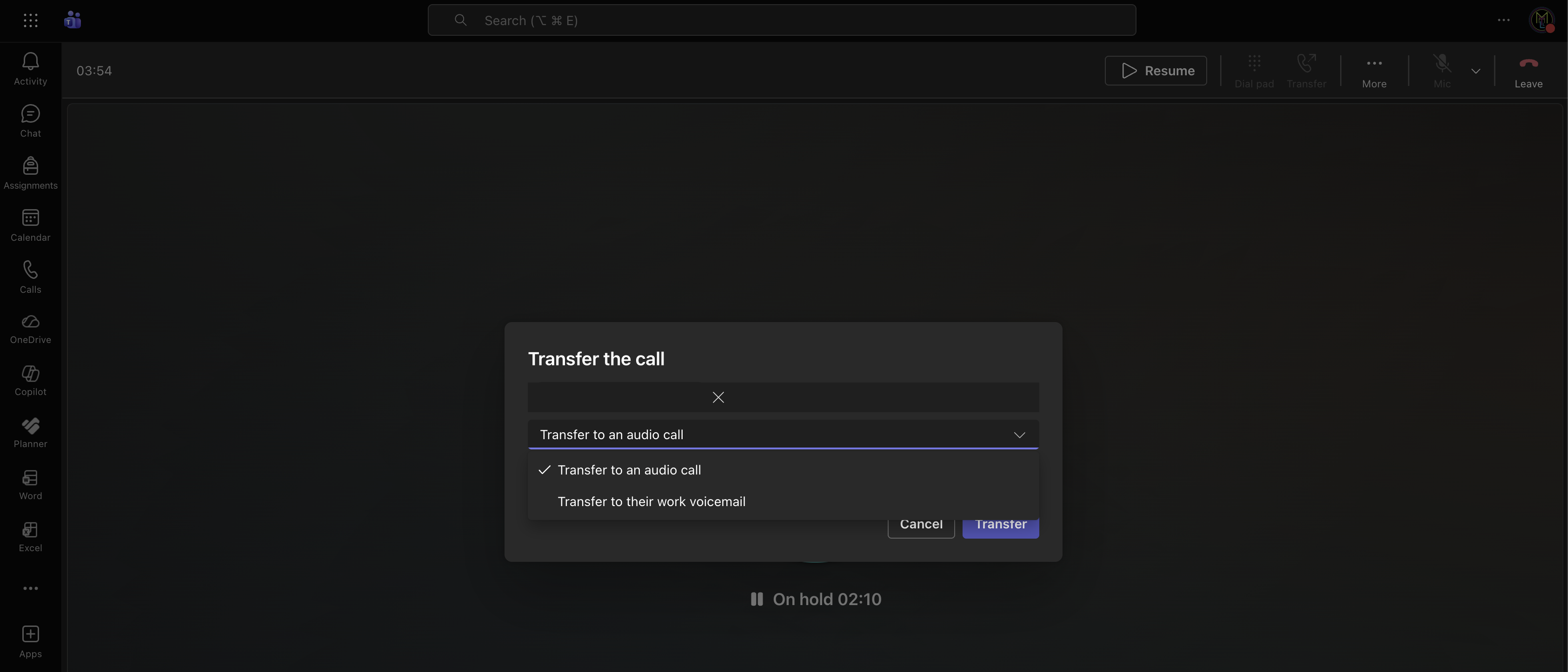Open the Activity feed
Screen dimensions: 1568x672
(x=30, y=69)
